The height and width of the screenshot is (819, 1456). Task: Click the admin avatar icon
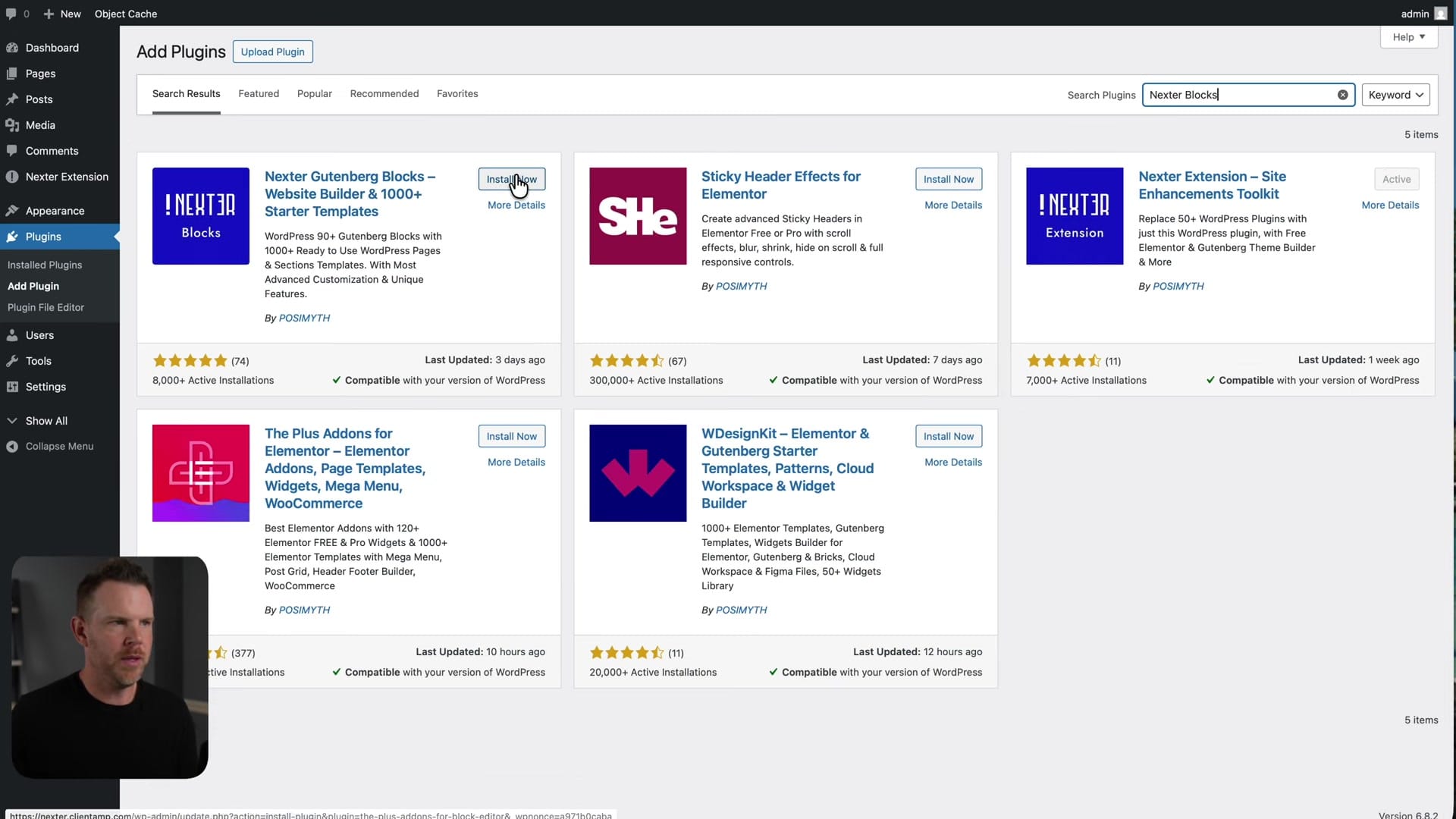[1441, 14]
